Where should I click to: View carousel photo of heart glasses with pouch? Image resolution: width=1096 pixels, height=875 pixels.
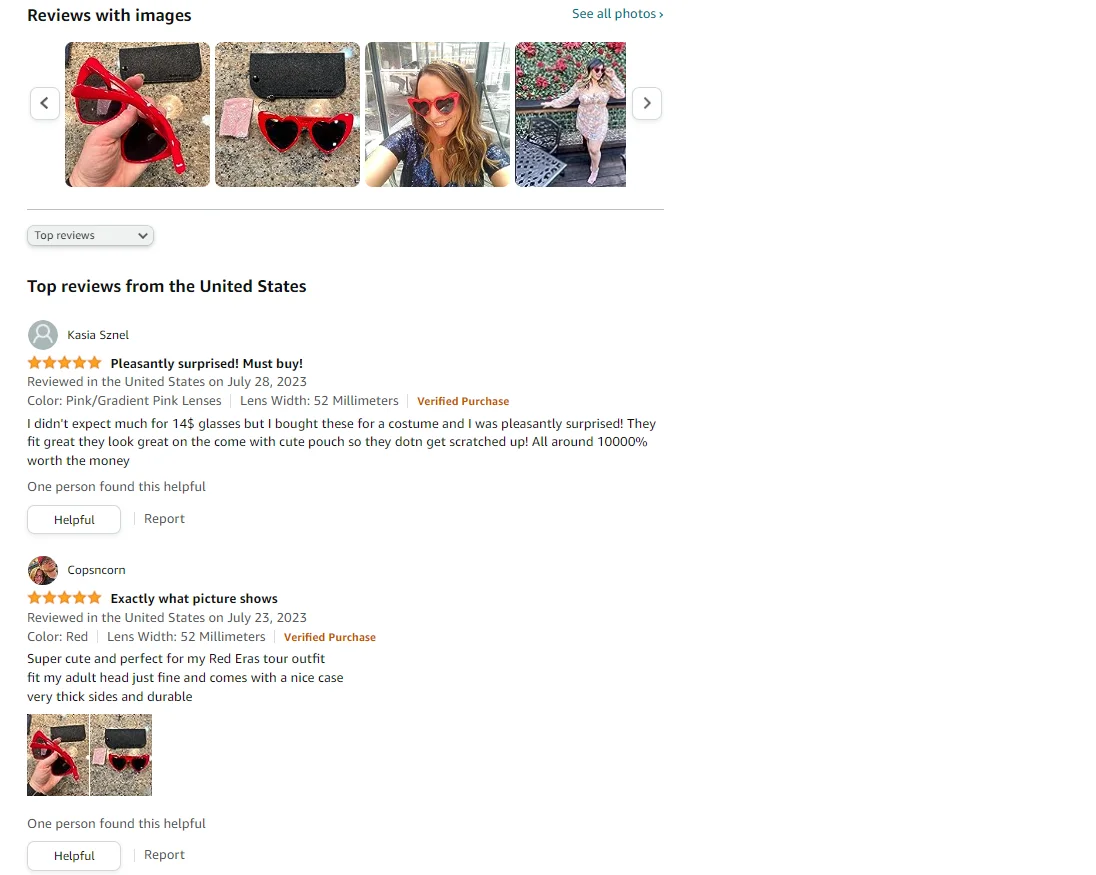point(287,115)
